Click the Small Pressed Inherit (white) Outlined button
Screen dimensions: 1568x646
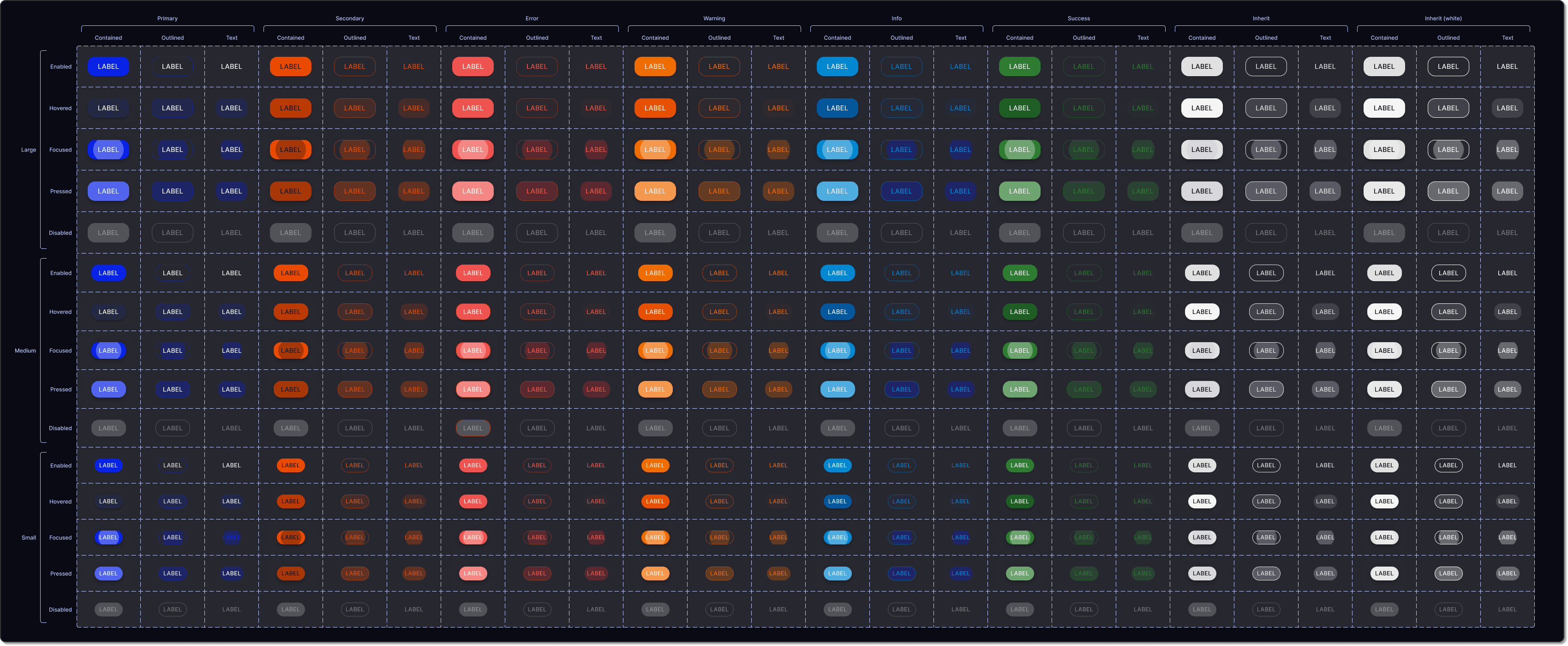[x=1448, y=573]
